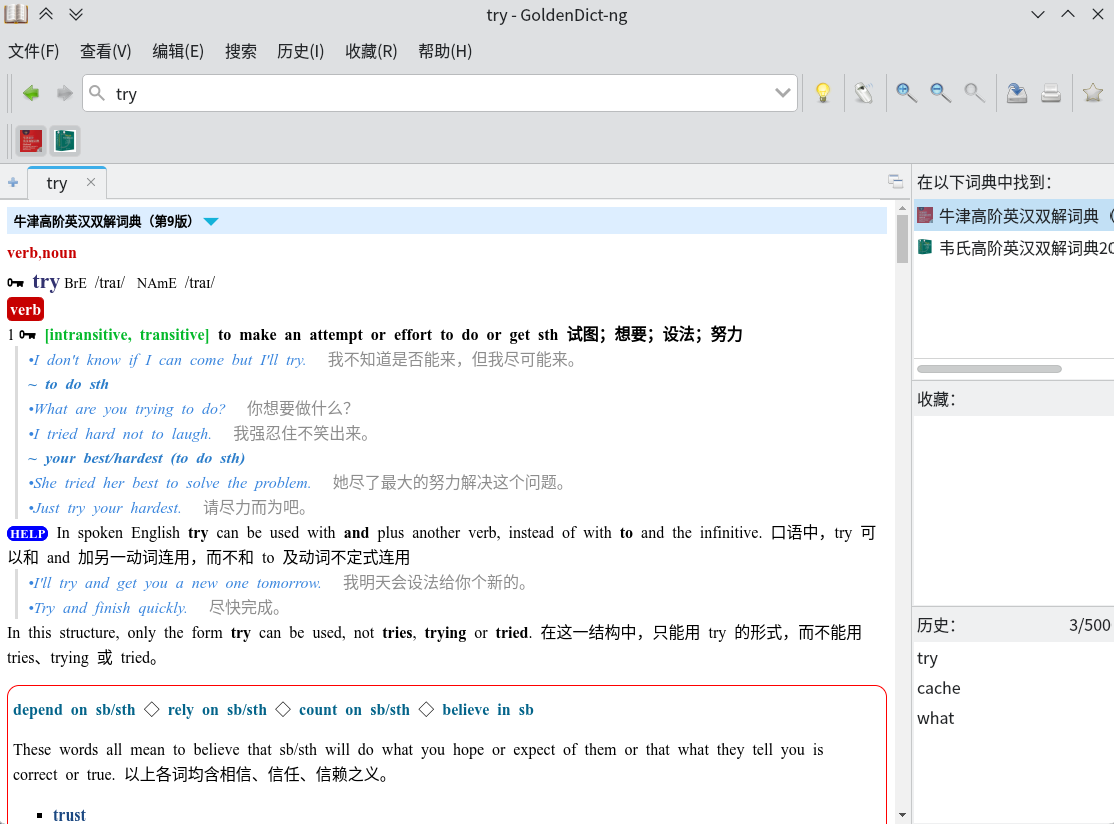Open the search history dropdown in the search box
The height and width of the screenshot is (824, 1114).
[783, 92]
